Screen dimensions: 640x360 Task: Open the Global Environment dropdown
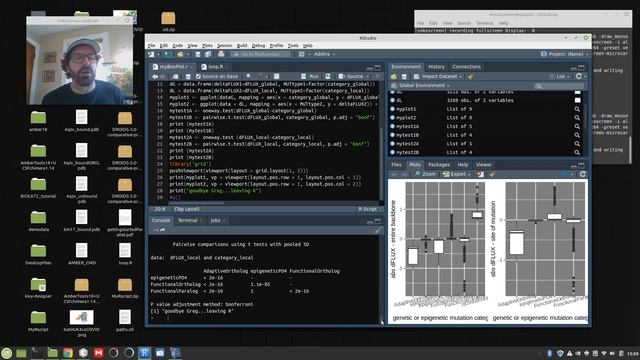pyautogui.click(x=420, y=85)
